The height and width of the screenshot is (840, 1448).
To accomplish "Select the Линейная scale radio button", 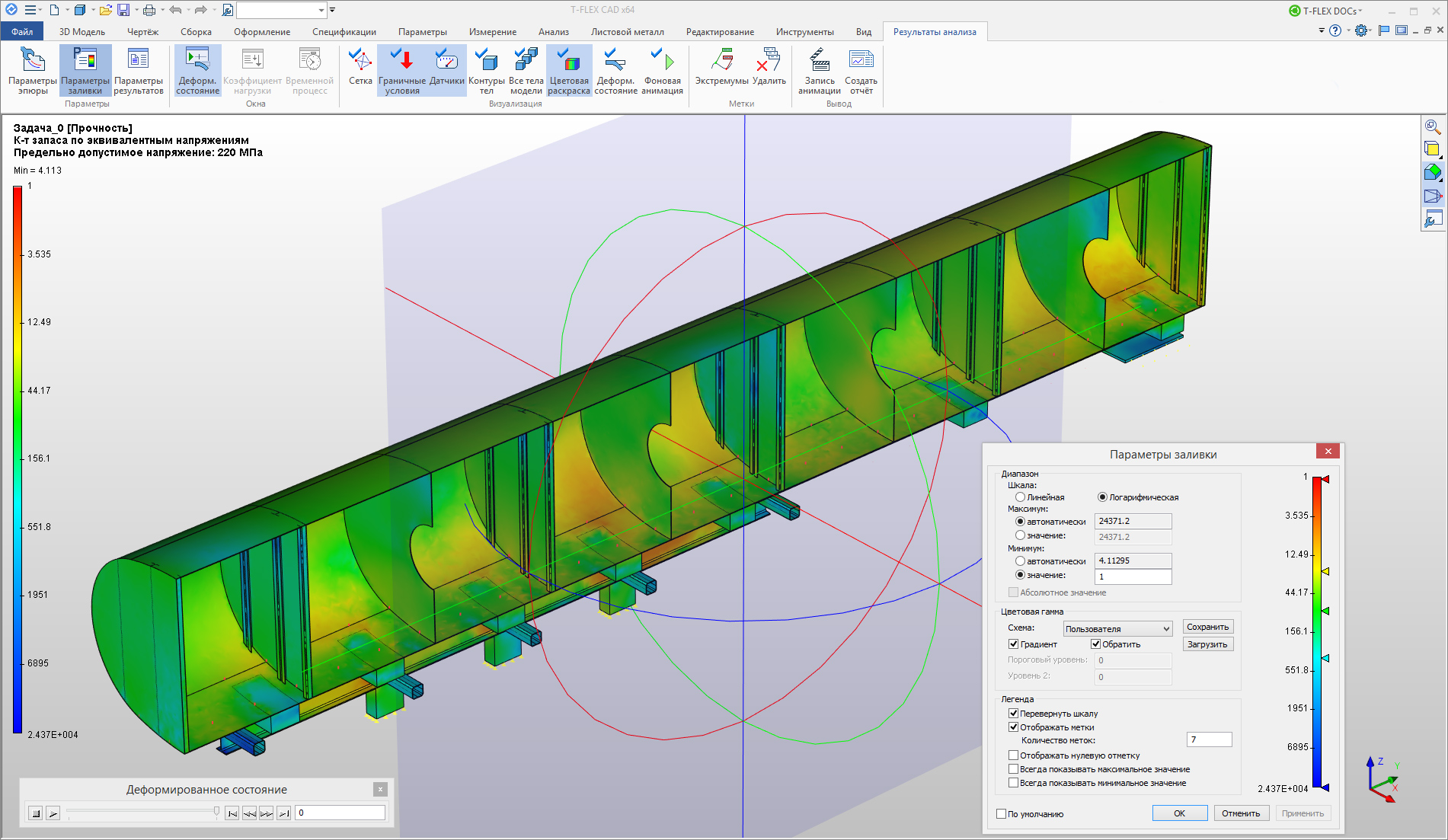I will pyautogui.click(x=1020, y=497).
